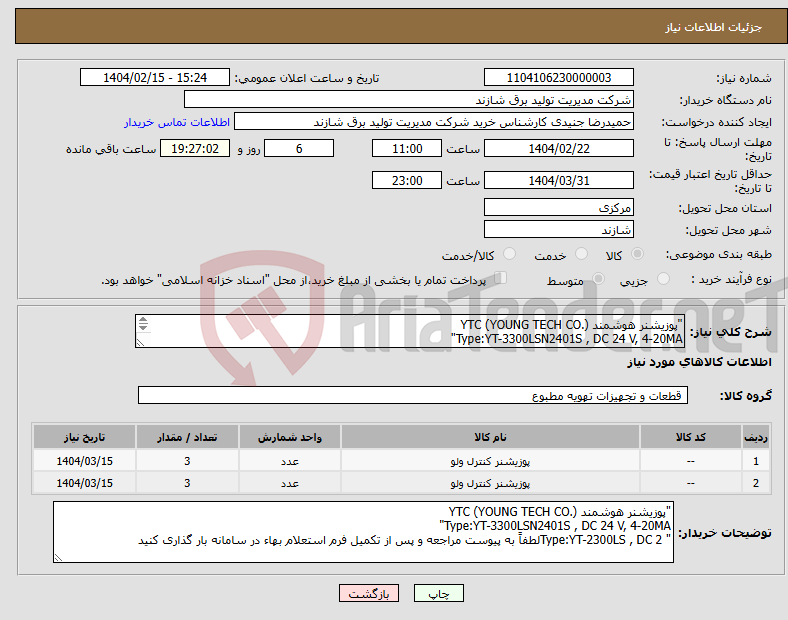Select the کالا/خدمت radio button
Image resolution: width=788 pixels, height=620 pixels.
click(510, 254)
